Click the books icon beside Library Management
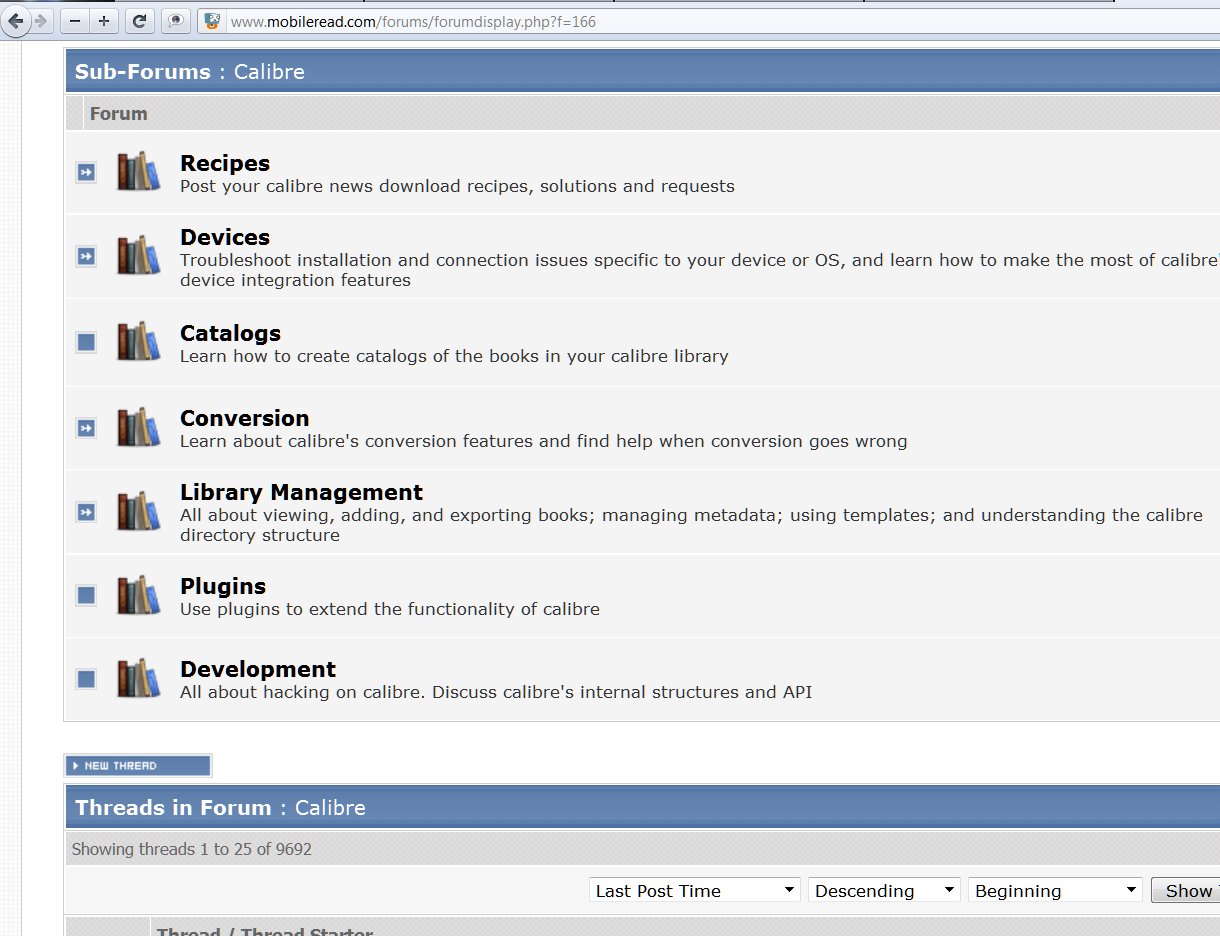The image size is (1220, 936). (138, 511)
